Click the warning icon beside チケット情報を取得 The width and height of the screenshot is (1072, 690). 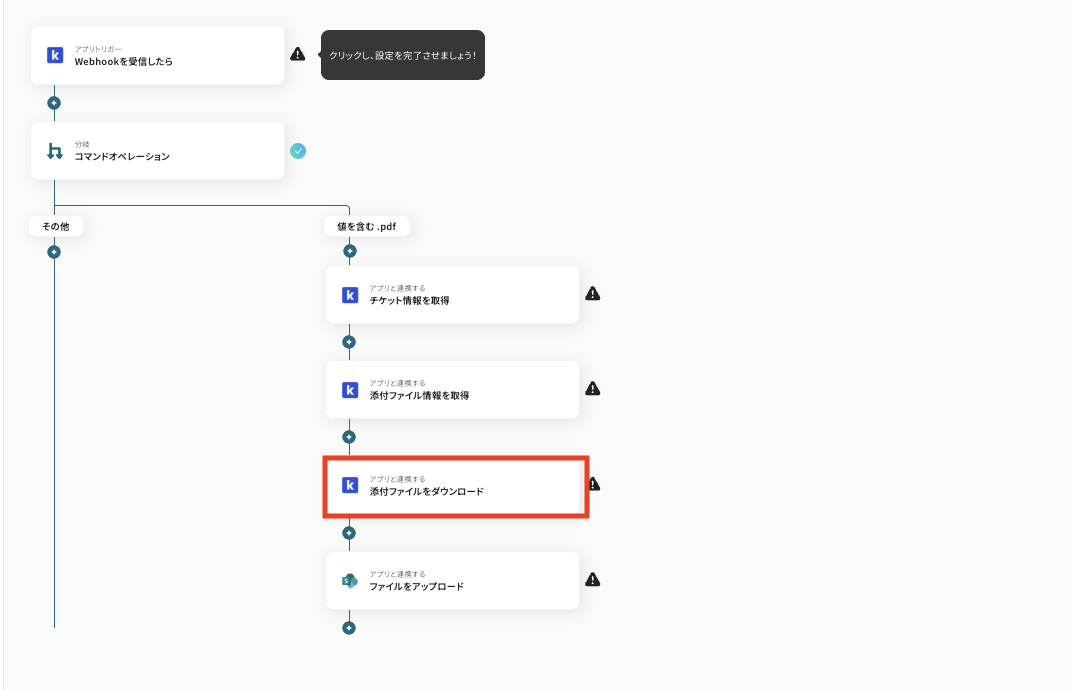click(592, 294)
